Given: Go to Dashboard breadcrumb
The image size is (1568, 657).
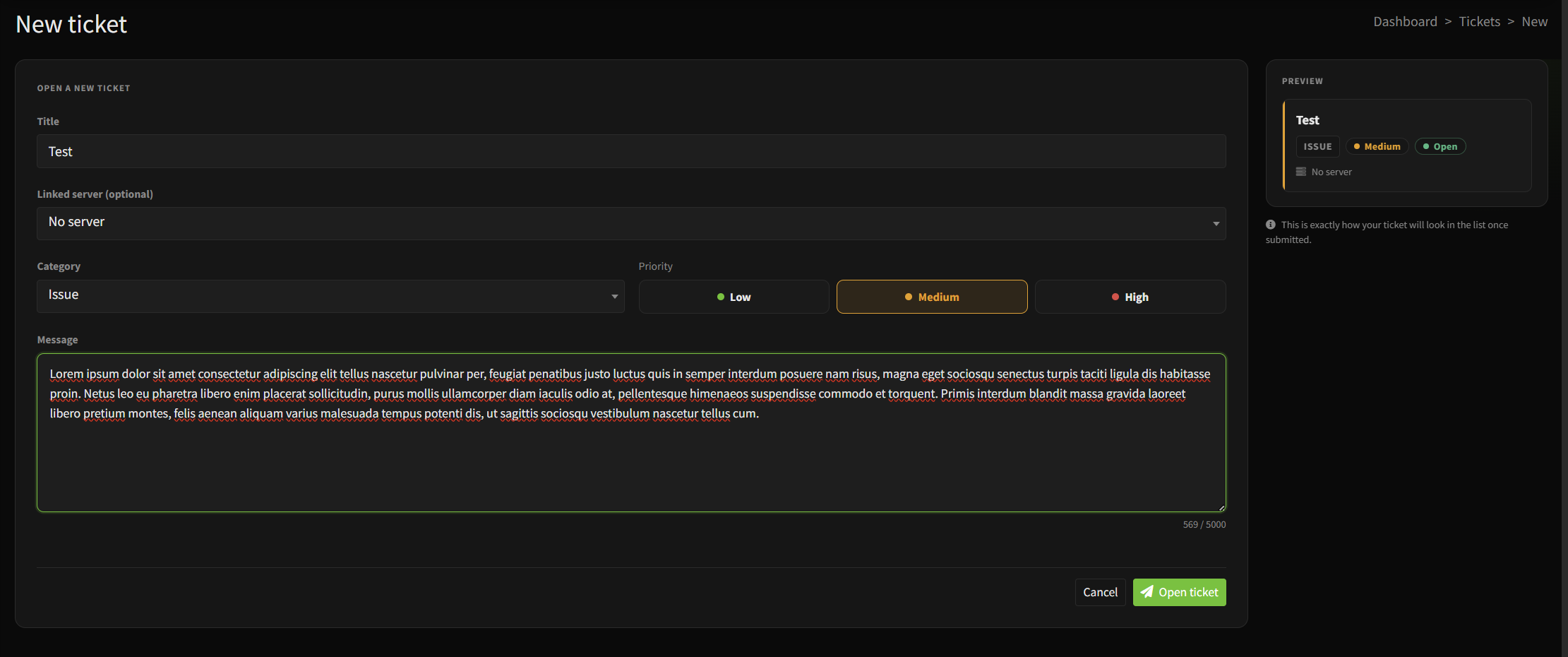Looking at the screenshot, I should (1405, 22).
